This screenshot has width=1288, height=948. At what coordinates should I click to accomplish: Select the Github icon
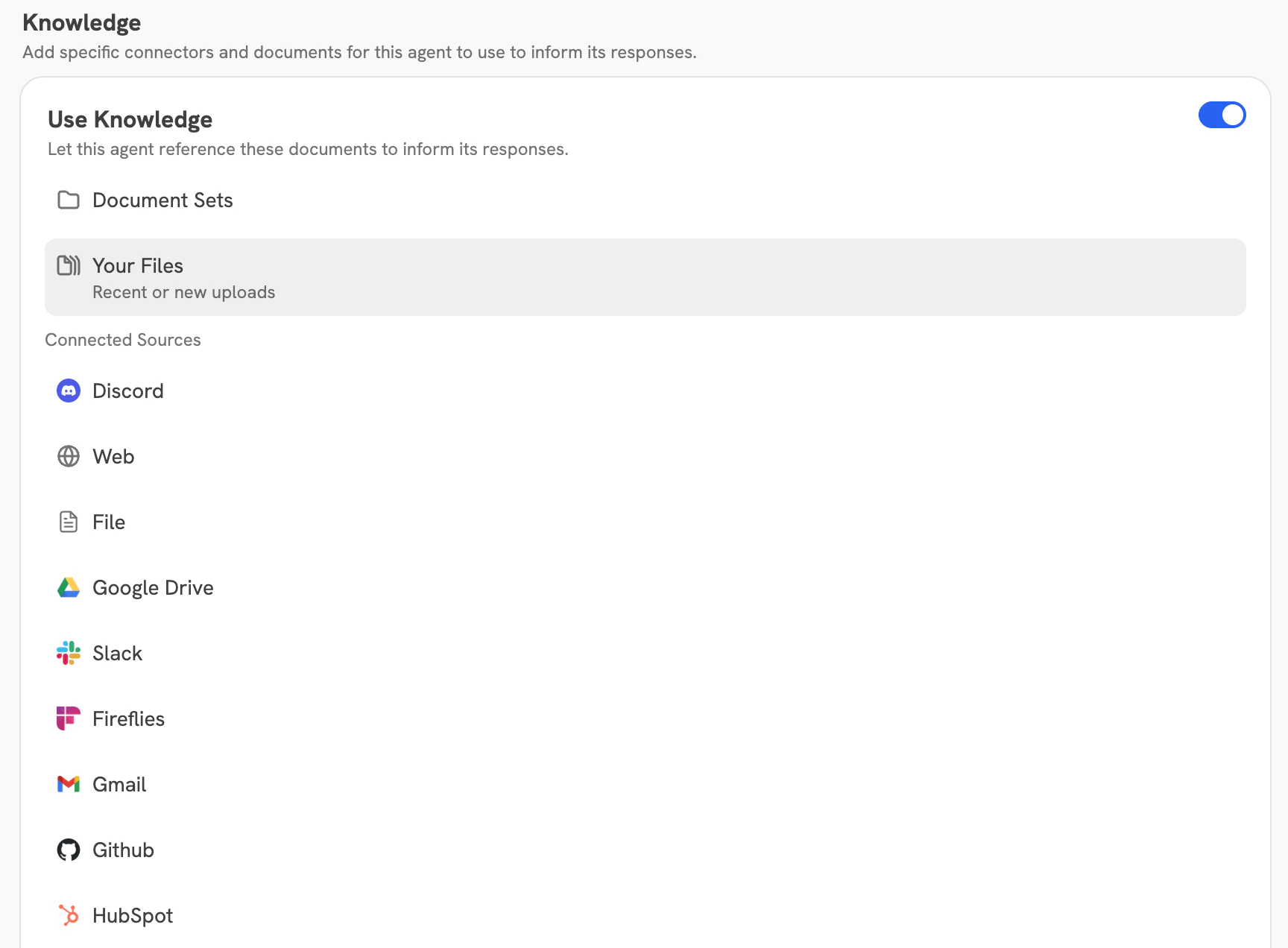(68, 850)
